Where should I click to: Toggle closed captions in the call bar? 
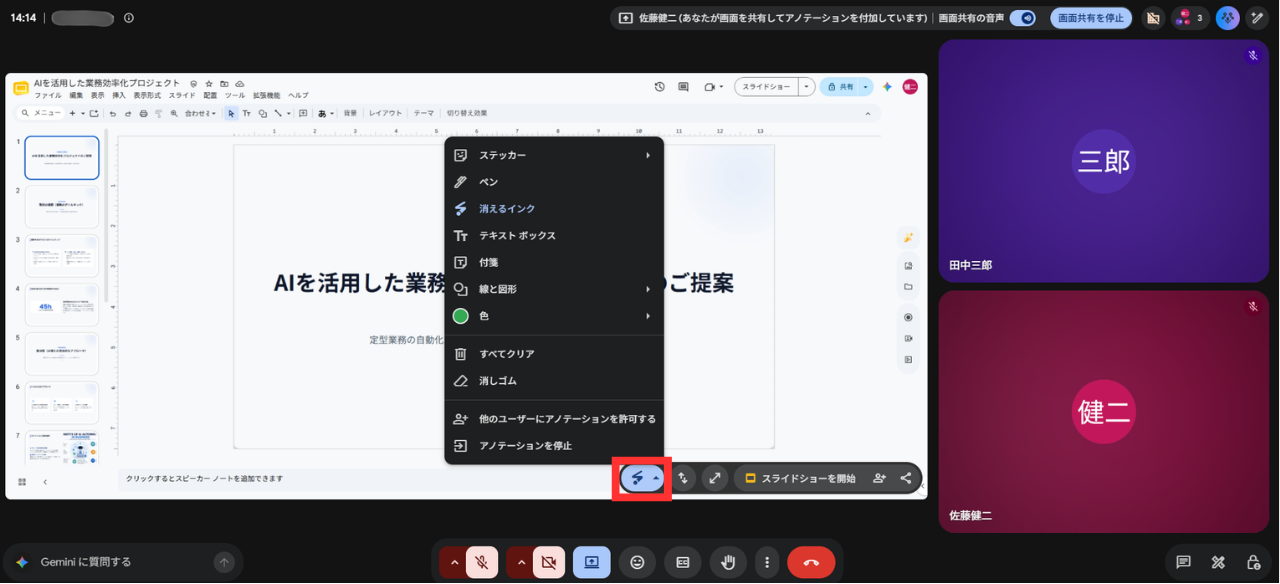[x=683, y=563]
